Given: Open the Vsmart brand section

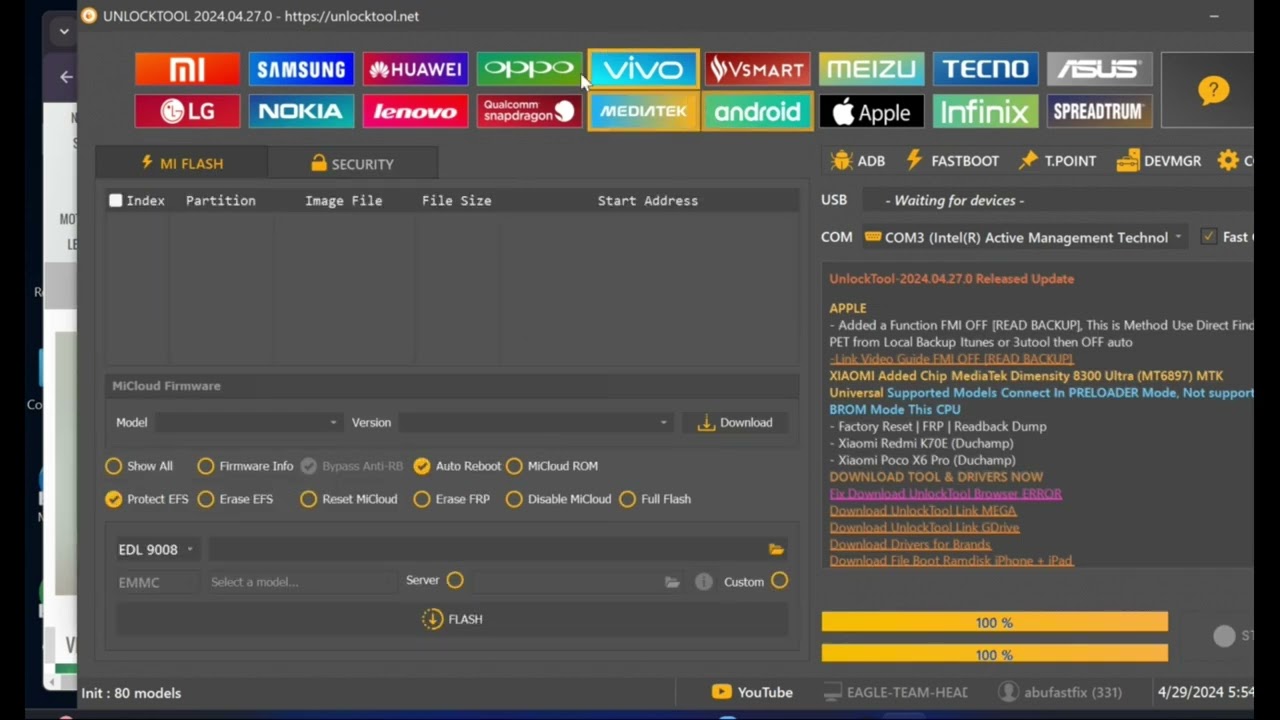Looking at the screenshot, I should (x=757, y=69).
